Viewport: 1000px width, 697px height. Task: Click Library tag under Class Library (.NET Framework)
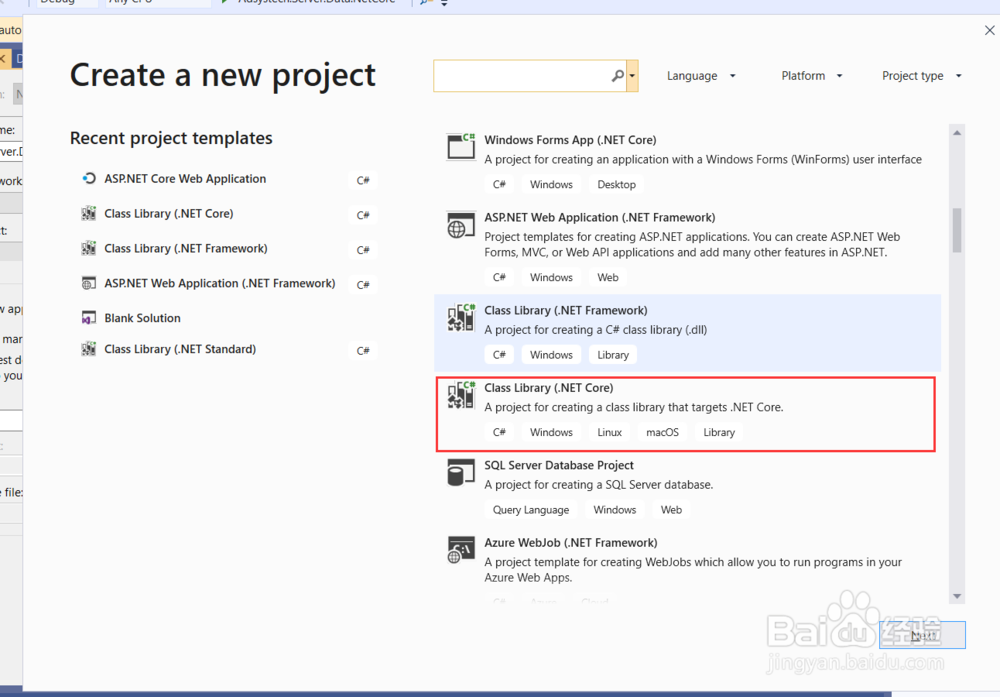point(613,355)
